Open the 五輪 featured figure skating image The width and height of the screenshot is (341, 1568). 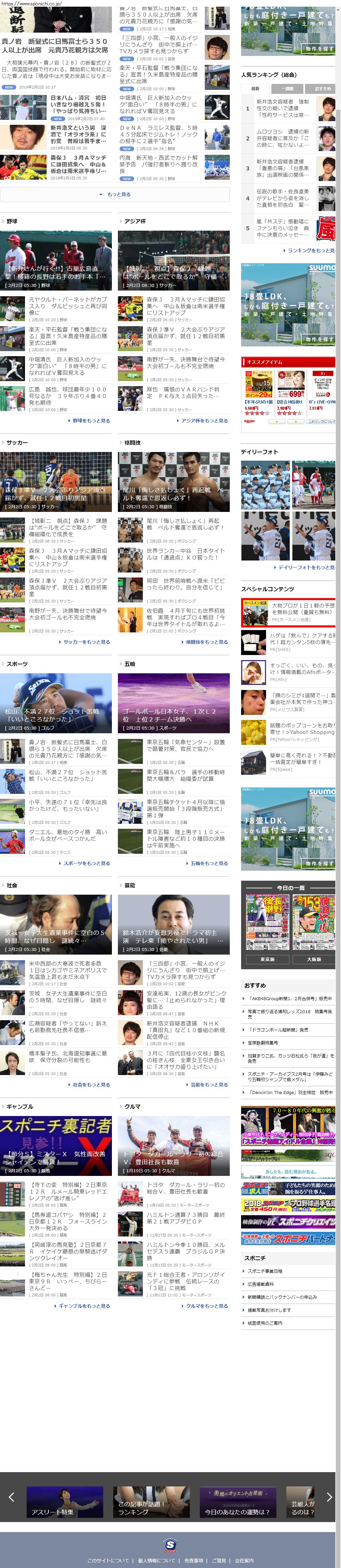click(173, 703)
